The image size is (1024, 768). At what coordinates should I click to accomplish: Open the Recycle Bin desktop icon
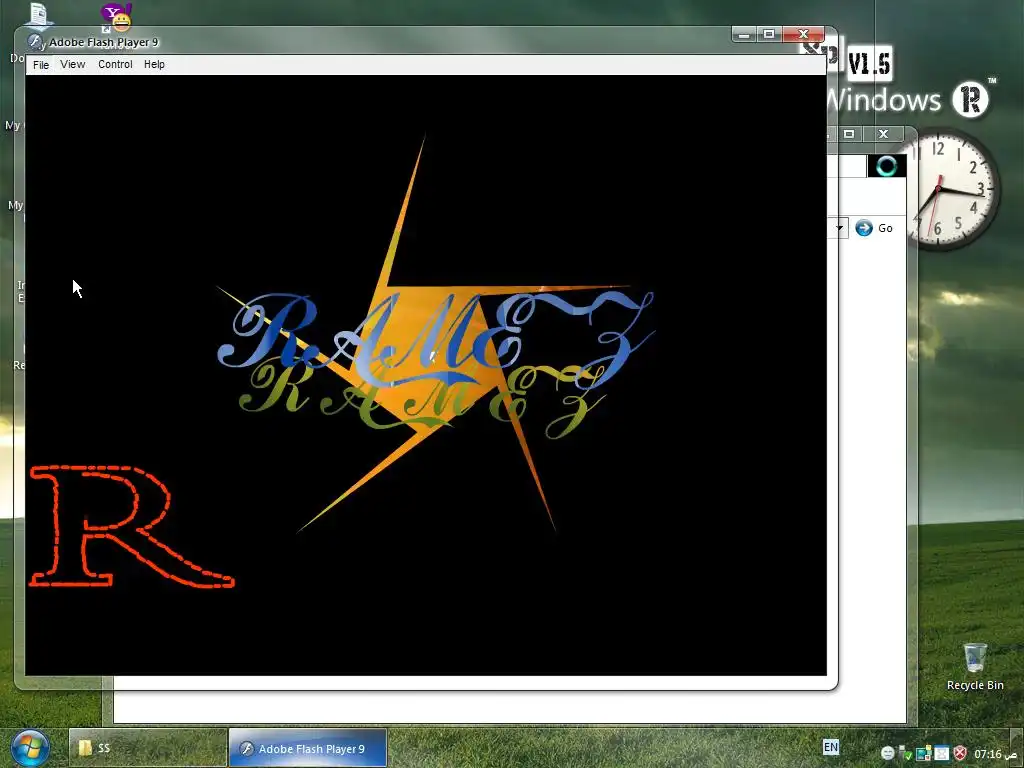tap(975, 666)
